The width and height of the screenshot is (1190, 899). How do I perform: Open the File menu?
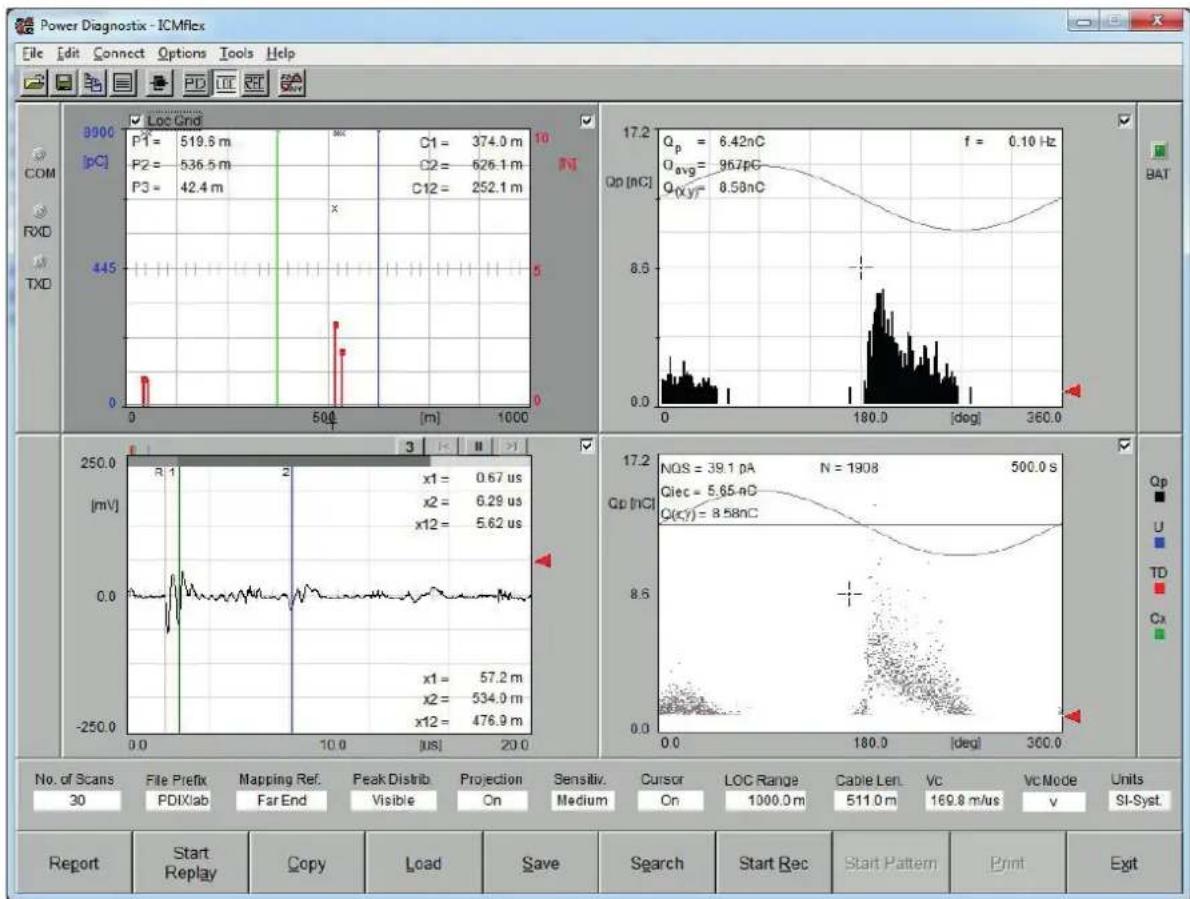(x=33, y=53)
